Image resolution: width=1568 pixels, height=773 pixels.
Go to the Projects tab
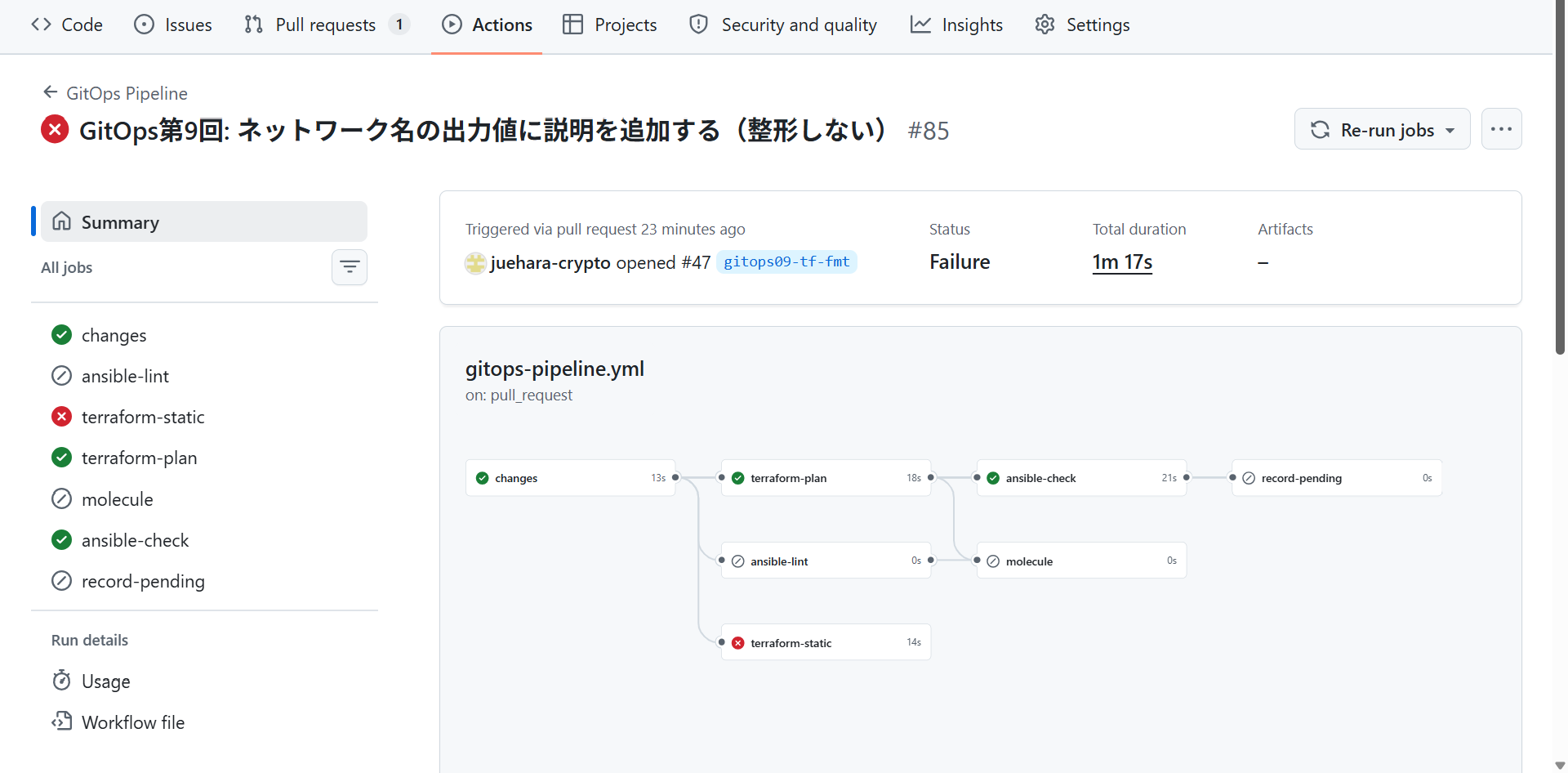610,25
